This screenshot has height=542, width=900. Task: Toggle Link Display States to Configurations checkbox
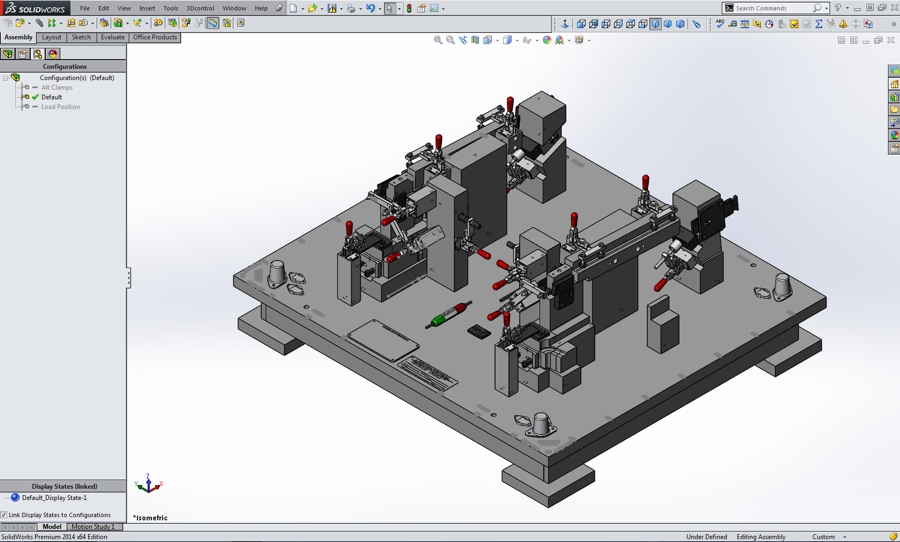pyautogui.click(x=4, y=515)
